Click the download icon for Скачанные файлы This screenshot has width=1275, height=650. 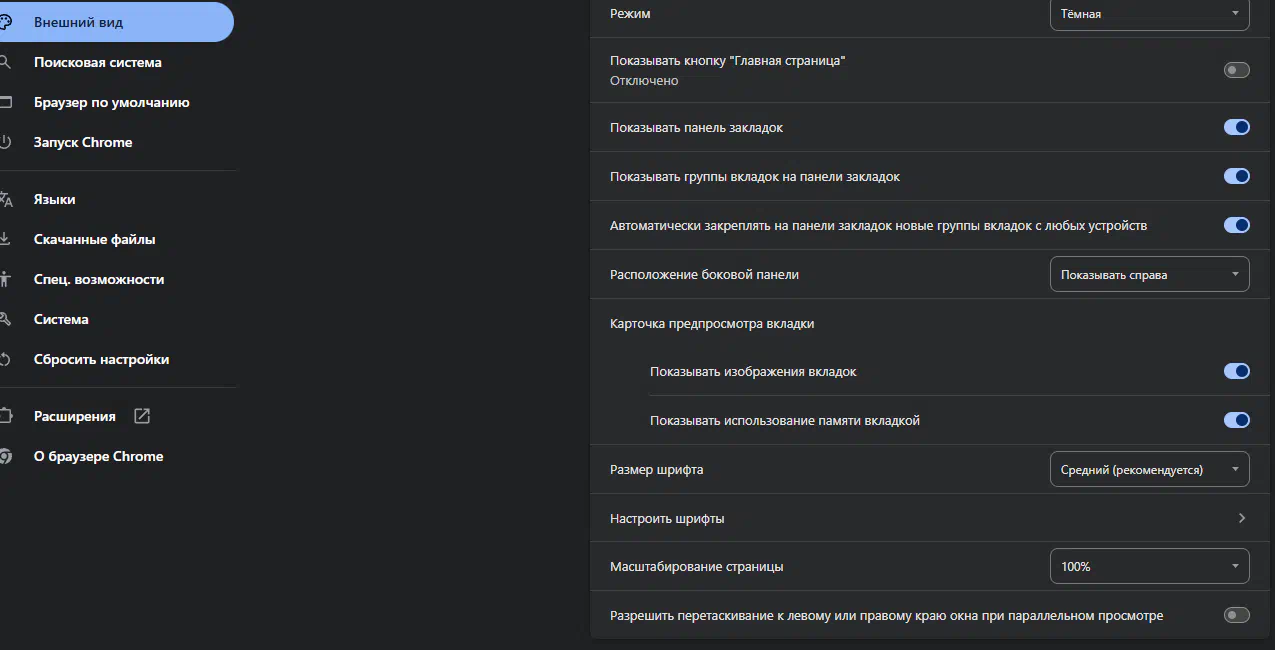pyautogui.click(x=5, y=239)
